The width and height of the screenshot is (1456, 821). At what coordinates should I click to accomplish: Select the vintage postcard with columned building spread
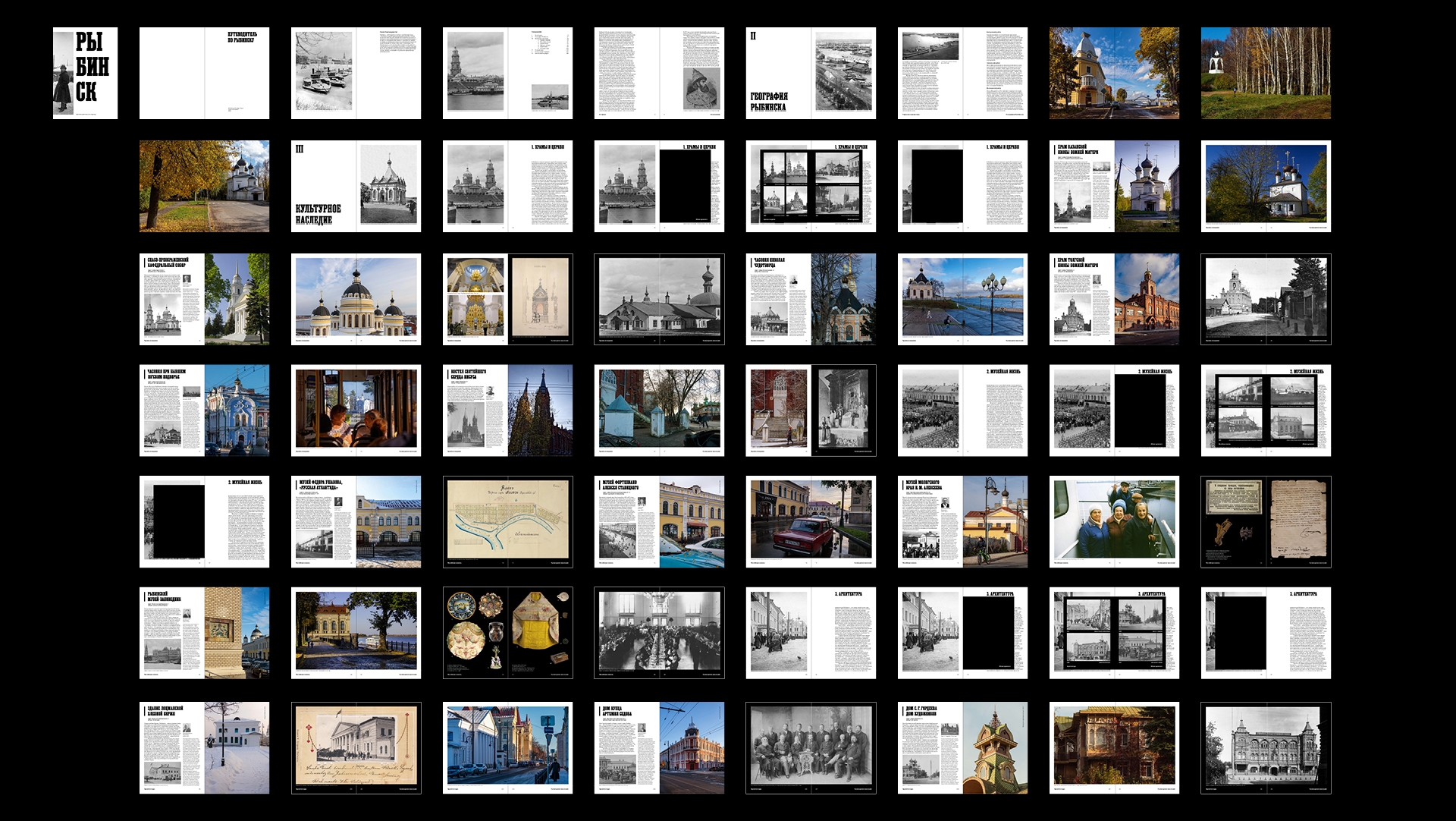coord(356,747)
